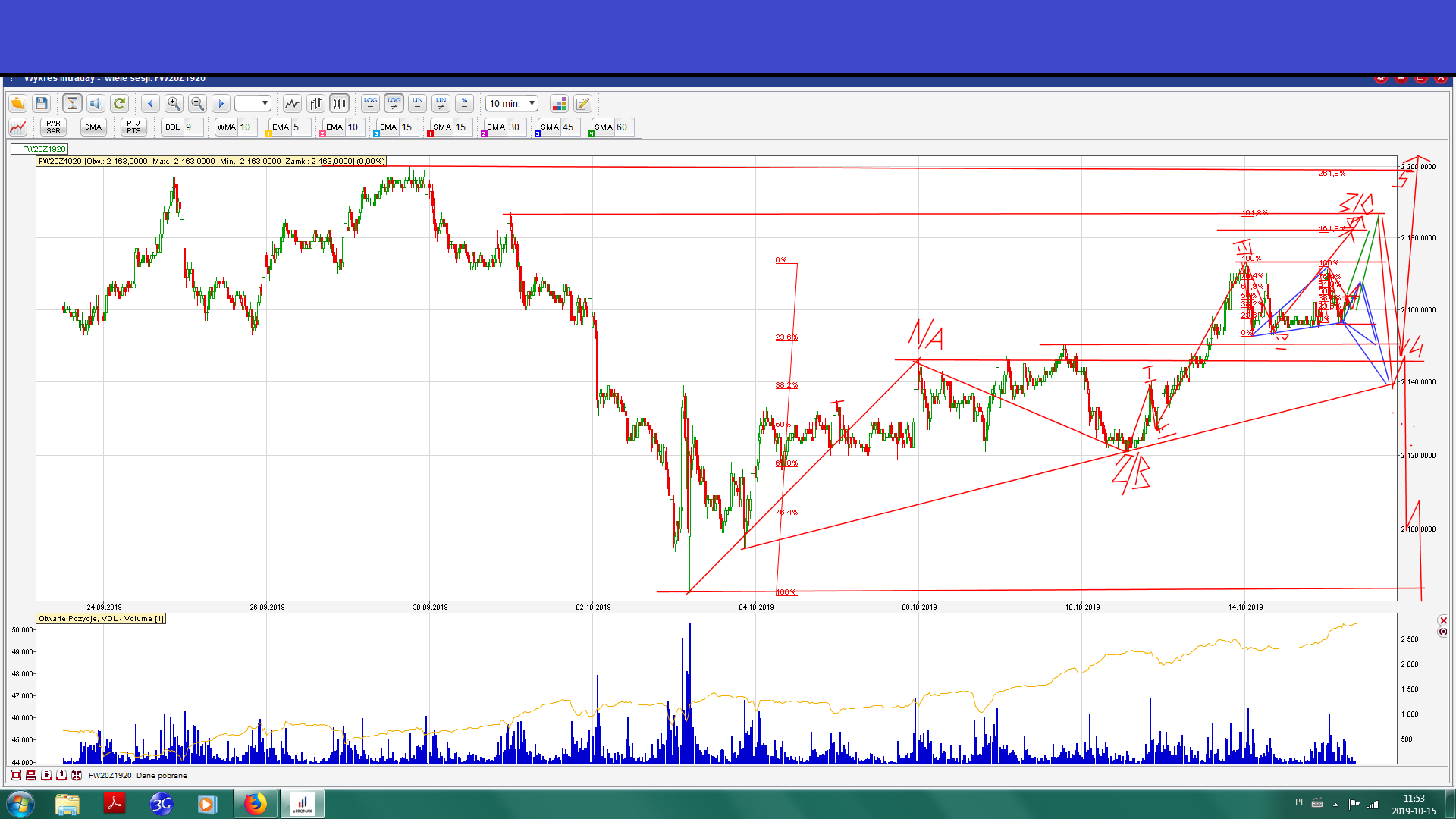Screen dimensions: 1456x819
Task: Zoom in with the magnifier plus icon
Action: [x=174, y=103]
